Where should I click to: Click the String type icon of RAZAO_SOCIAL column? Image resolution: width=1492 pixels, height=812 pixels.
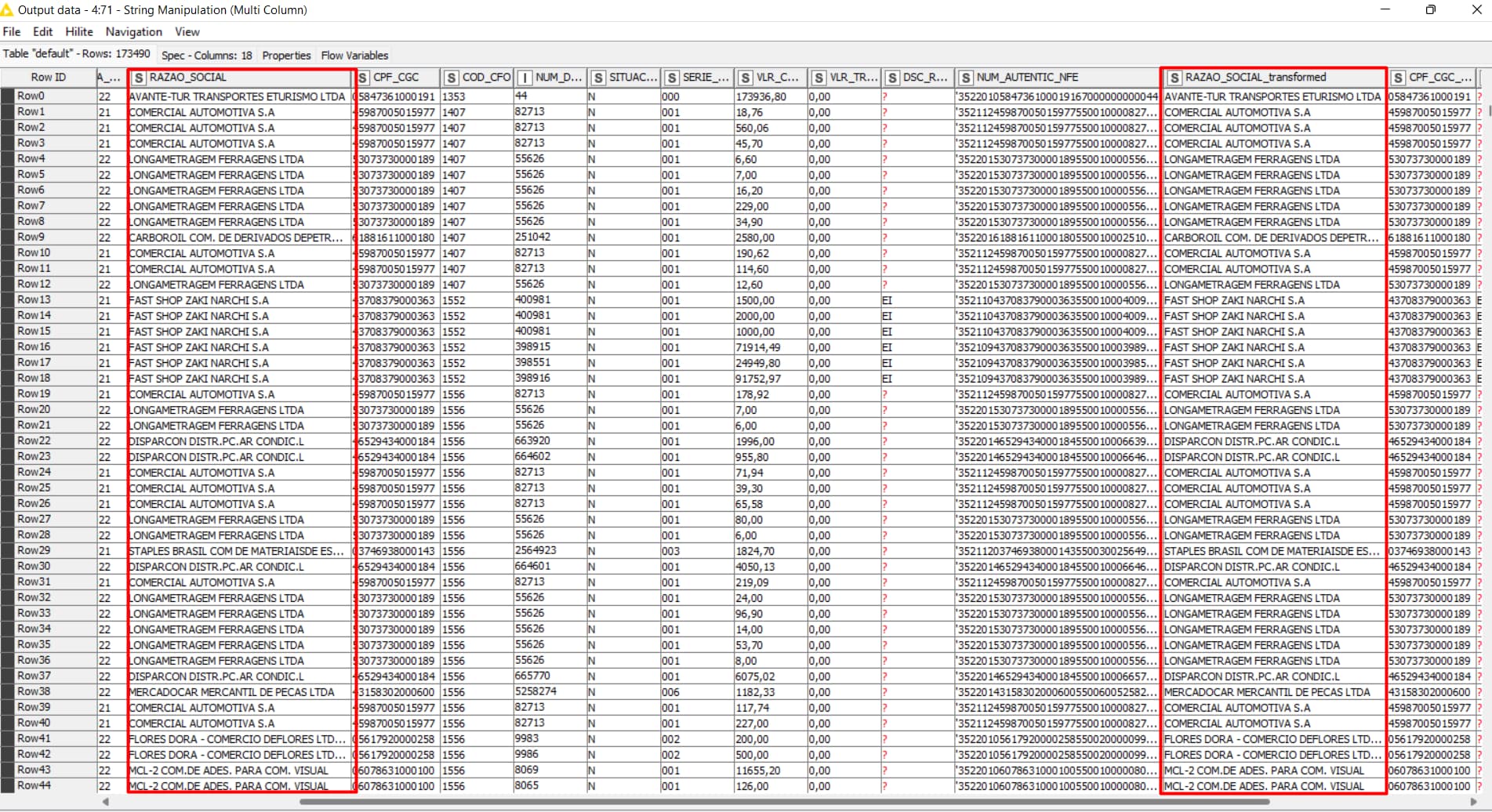click(x=139, y=78)
